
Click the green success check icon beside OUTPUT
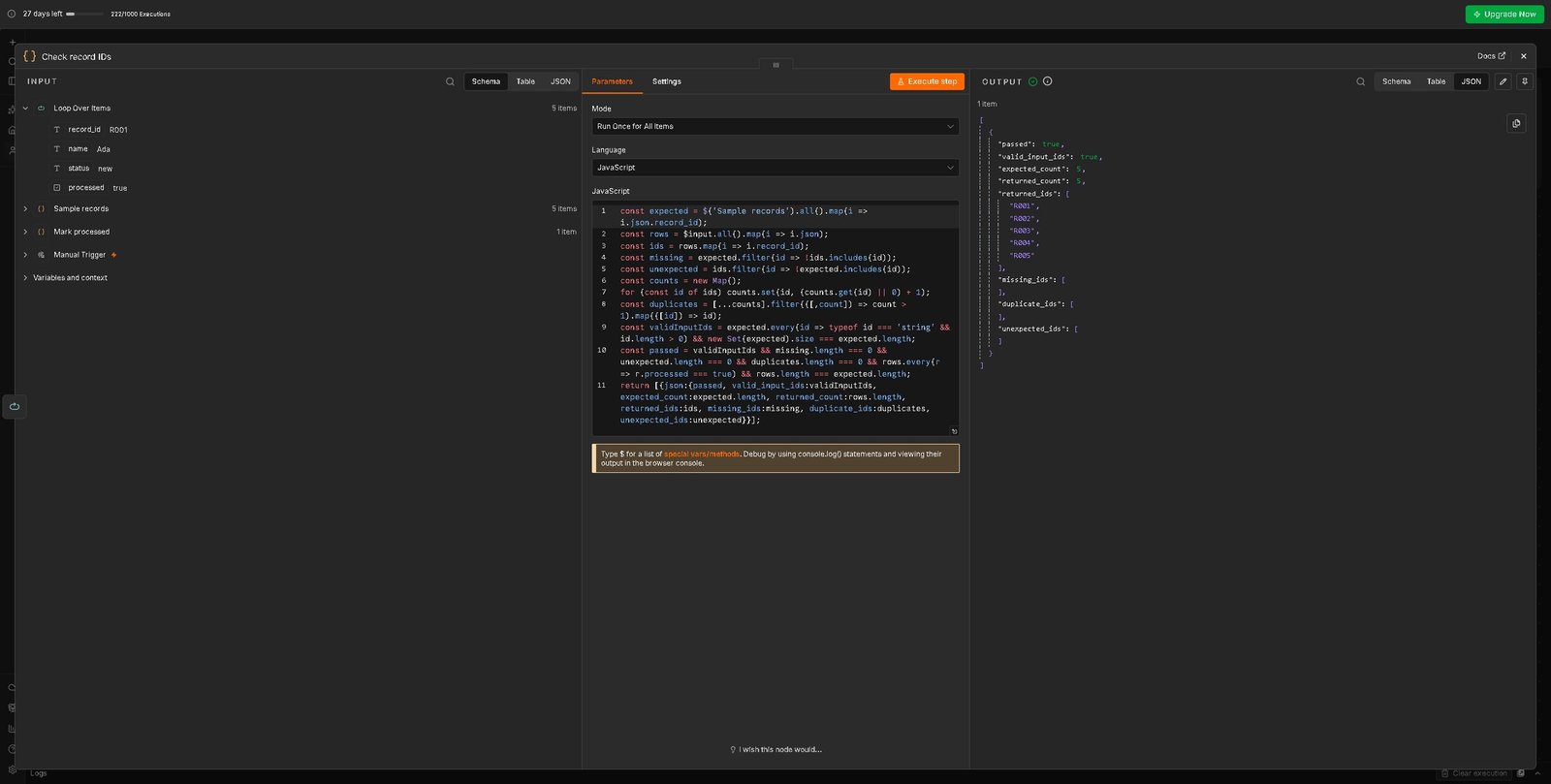click(1032, 81)
